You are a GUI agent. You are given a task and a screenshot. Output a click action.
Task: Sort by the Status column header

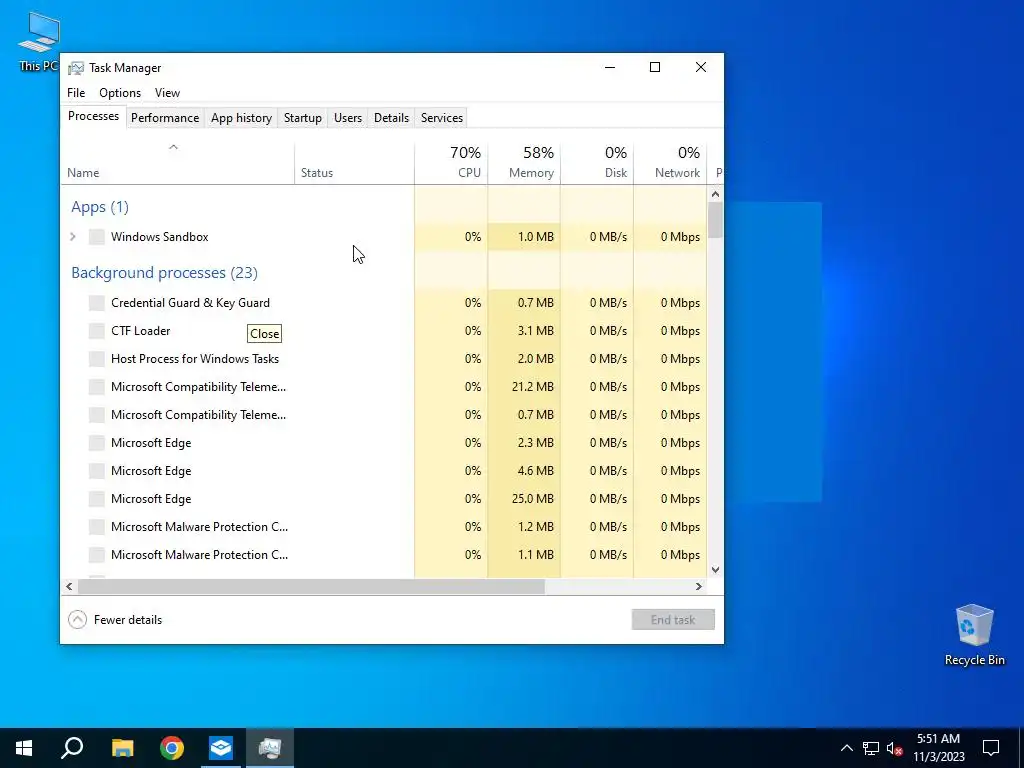click(355, 163)
